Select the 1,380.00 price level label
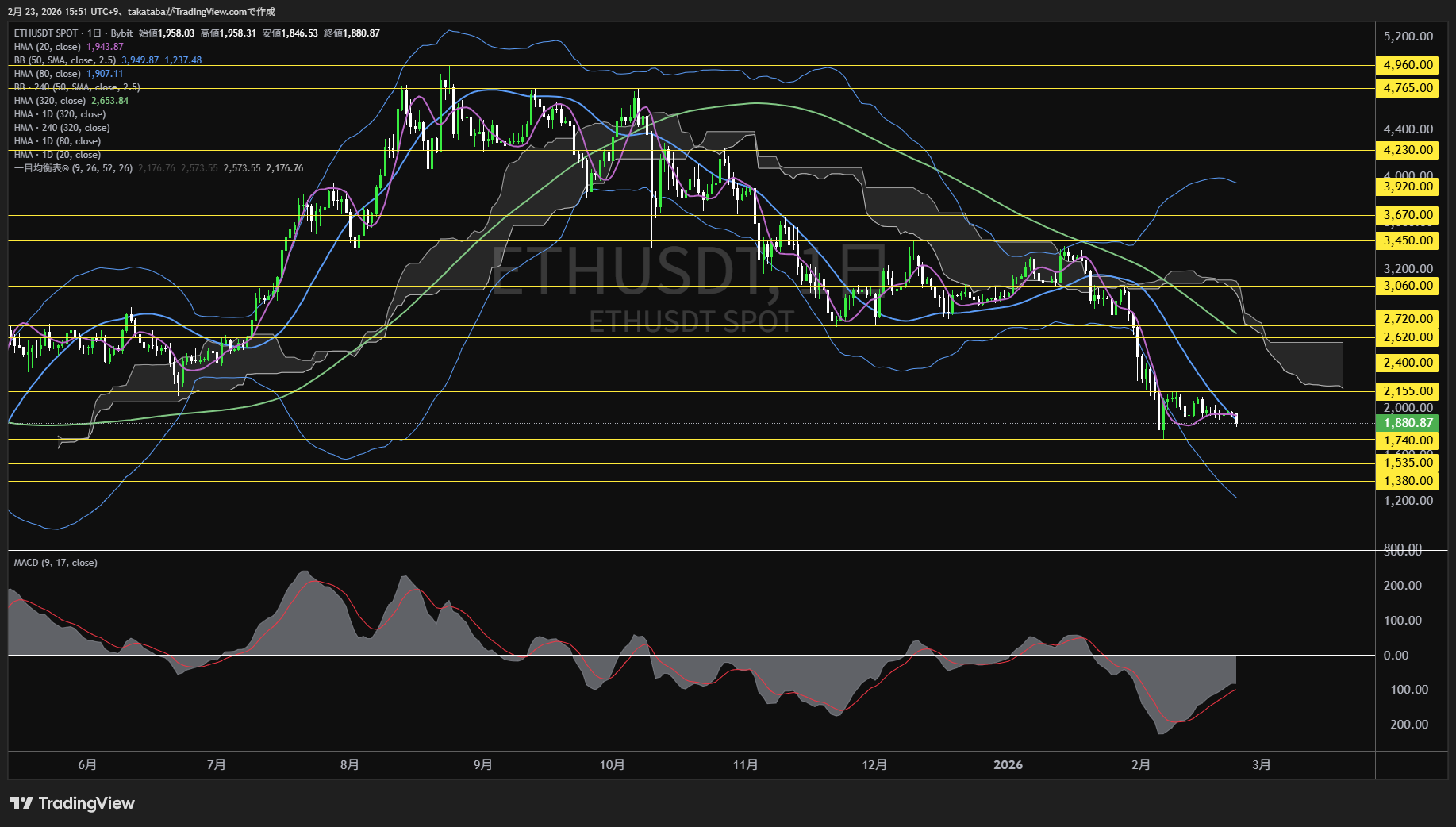The width and height of the screenshot is (1456, 827). click(1408, 481)
